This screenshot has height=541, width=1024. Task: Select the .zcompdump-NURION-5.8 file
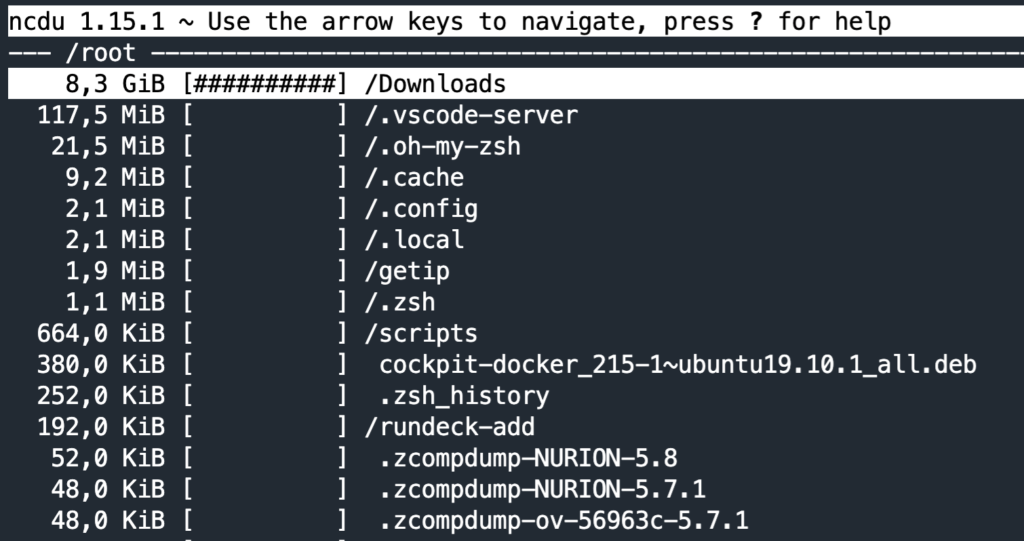pos(528,458)
